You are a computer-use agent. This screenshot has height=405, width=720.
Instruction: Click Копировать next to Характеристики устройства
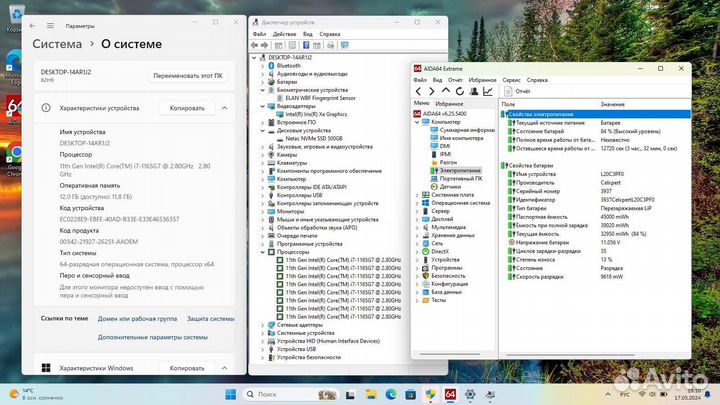186,107
